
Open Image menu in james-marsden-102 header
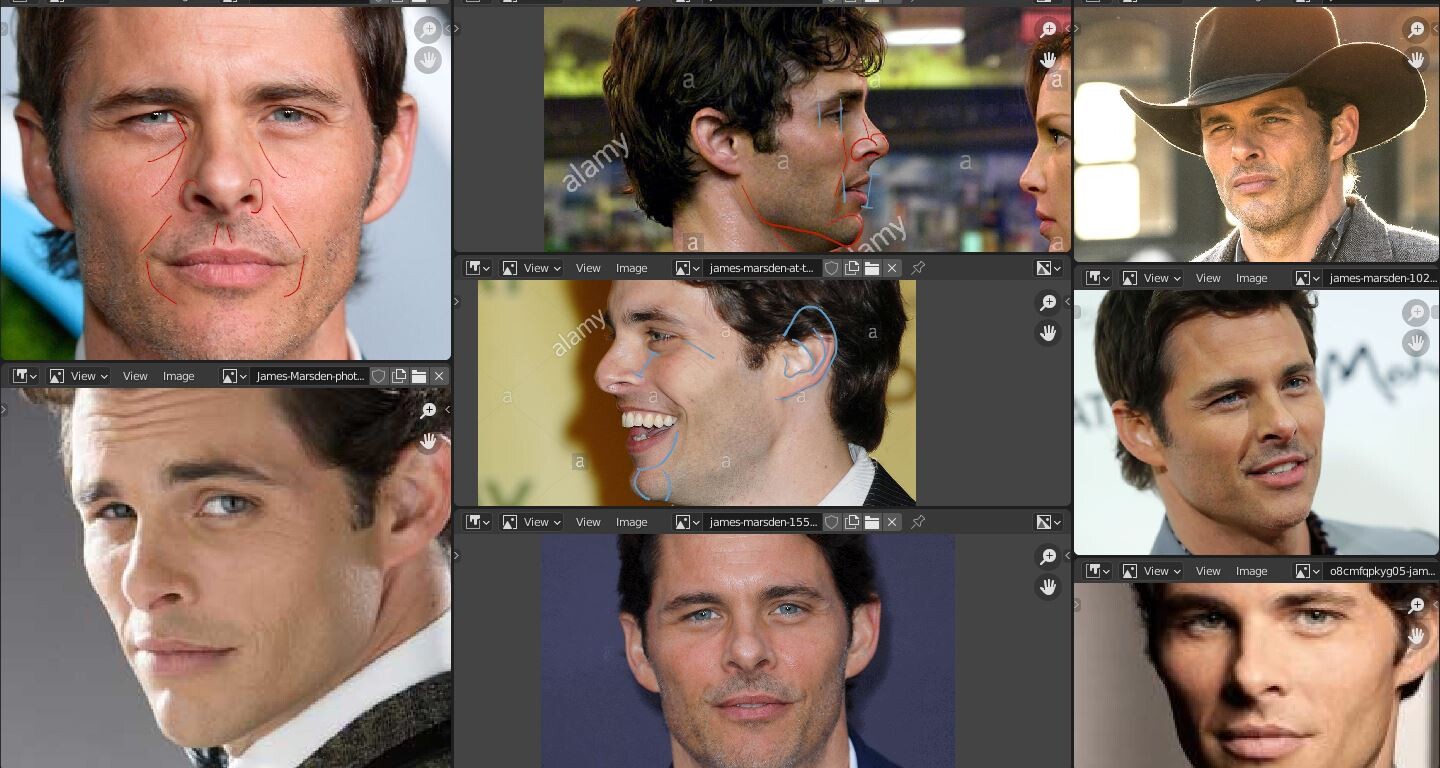click(x=1252, y=278)
